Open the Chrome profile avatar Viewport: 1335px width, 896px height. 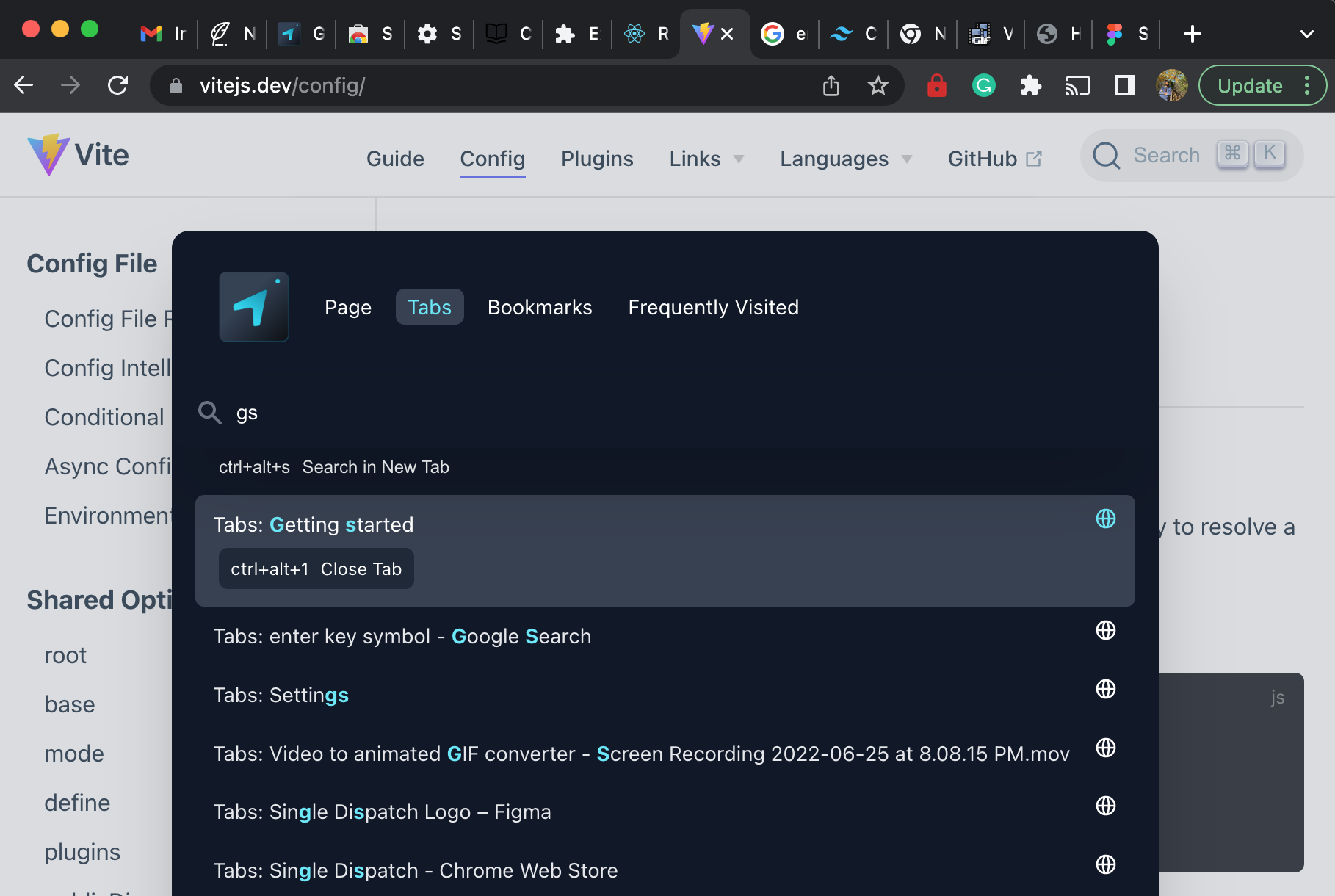tap(1172, 86)
